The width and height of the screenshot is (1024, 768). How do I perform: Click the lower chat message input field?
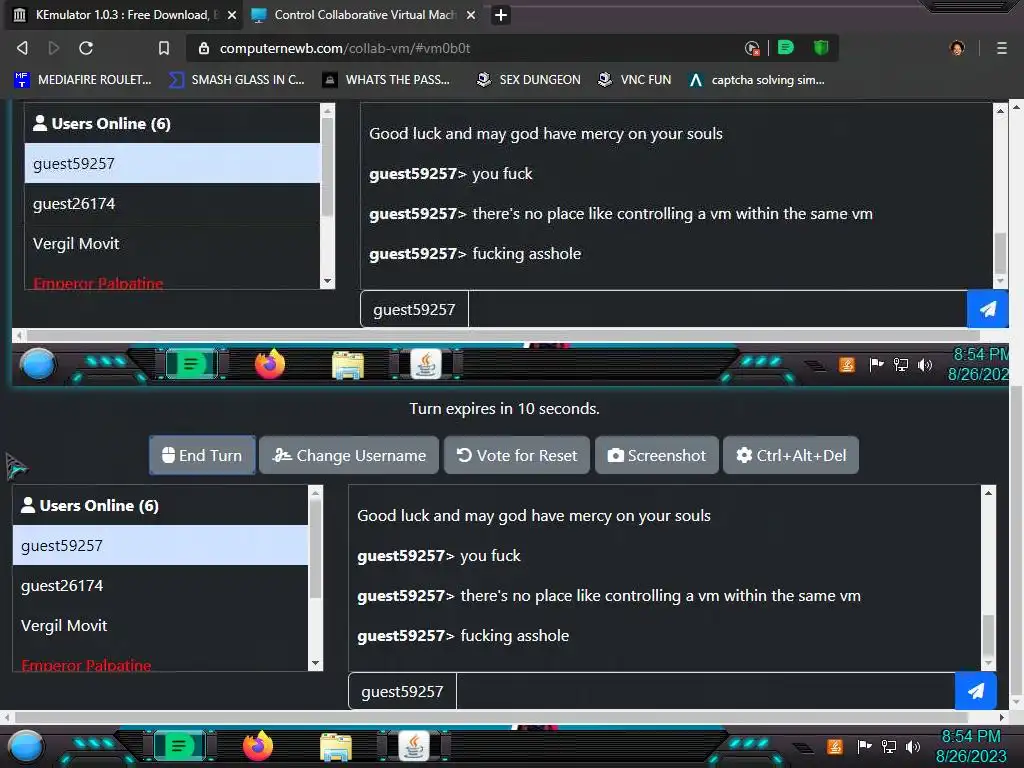click(x=705, y=691)
